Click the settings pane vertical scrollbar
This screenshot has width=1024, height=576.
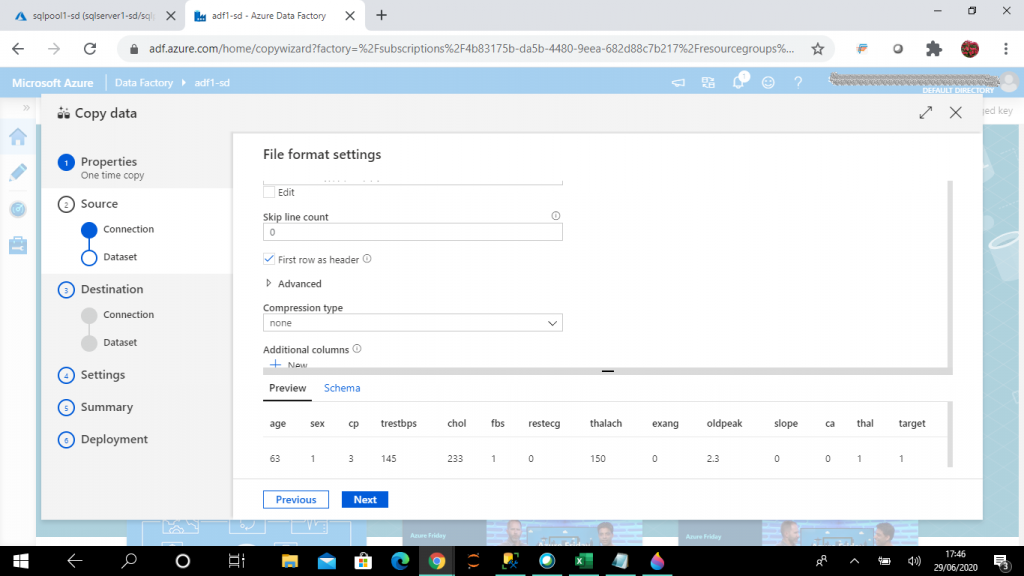point(950,274)
